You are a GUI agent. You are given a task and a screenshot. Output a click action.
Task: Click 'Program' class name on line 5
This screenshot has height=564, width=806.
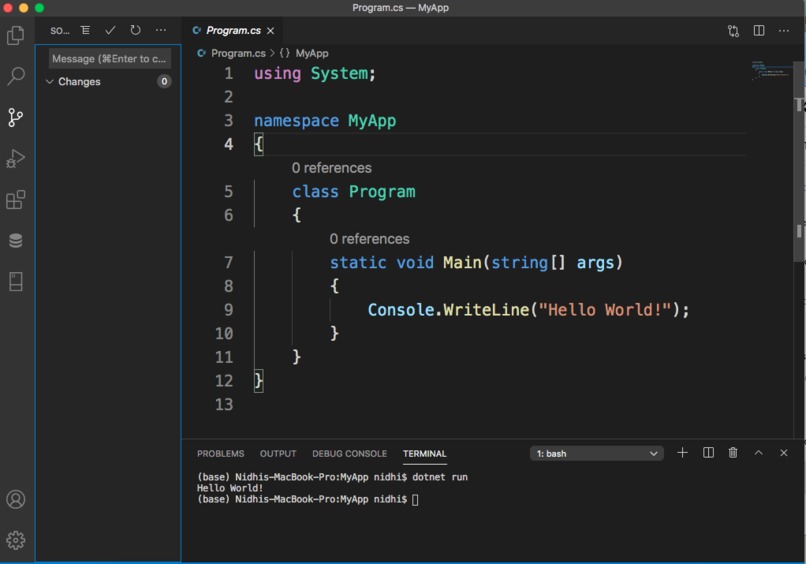pos(382,192)
